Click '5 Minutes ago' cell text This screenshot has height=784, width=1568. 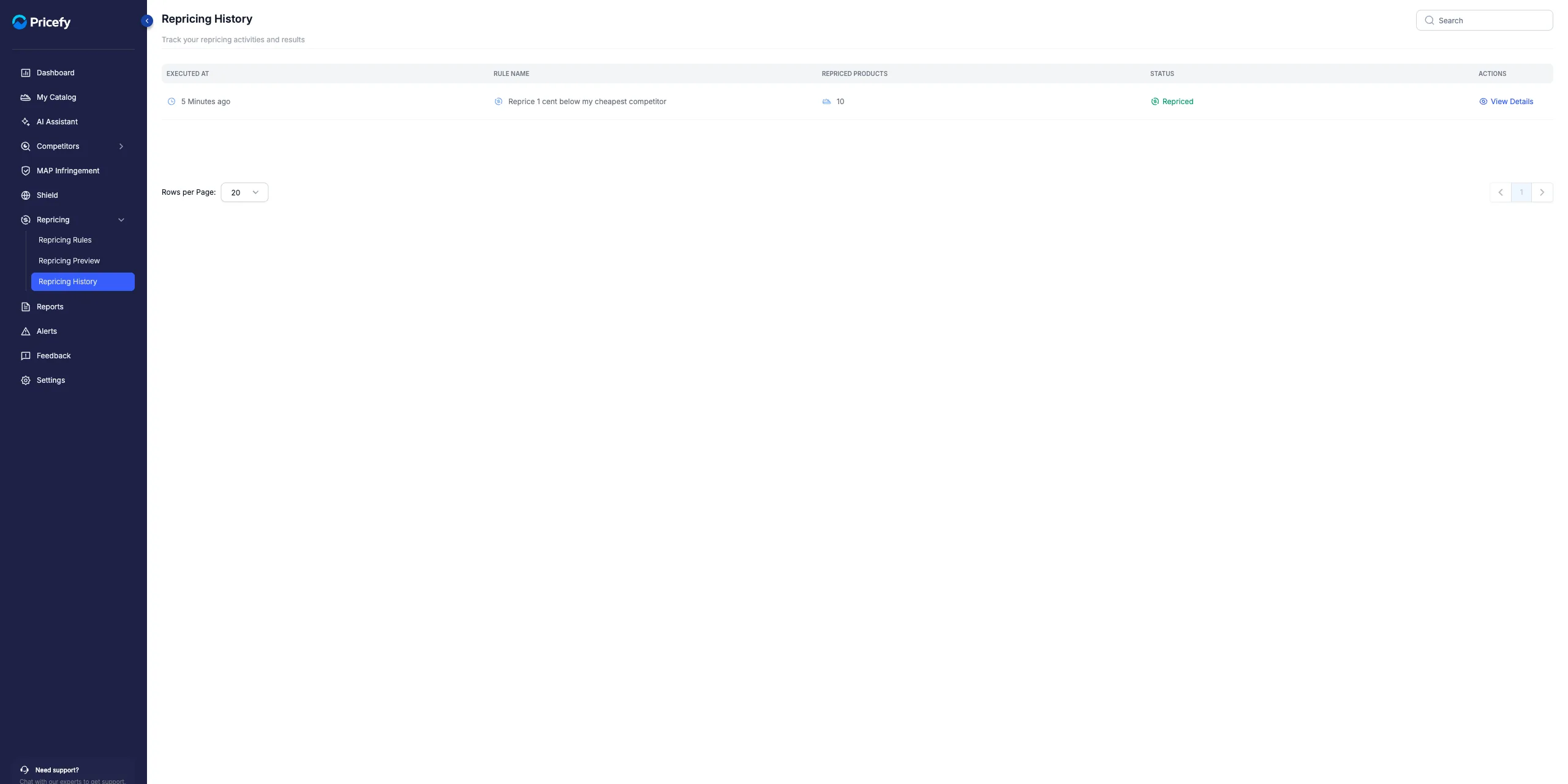pyautogui.click(x=206, y=102)
